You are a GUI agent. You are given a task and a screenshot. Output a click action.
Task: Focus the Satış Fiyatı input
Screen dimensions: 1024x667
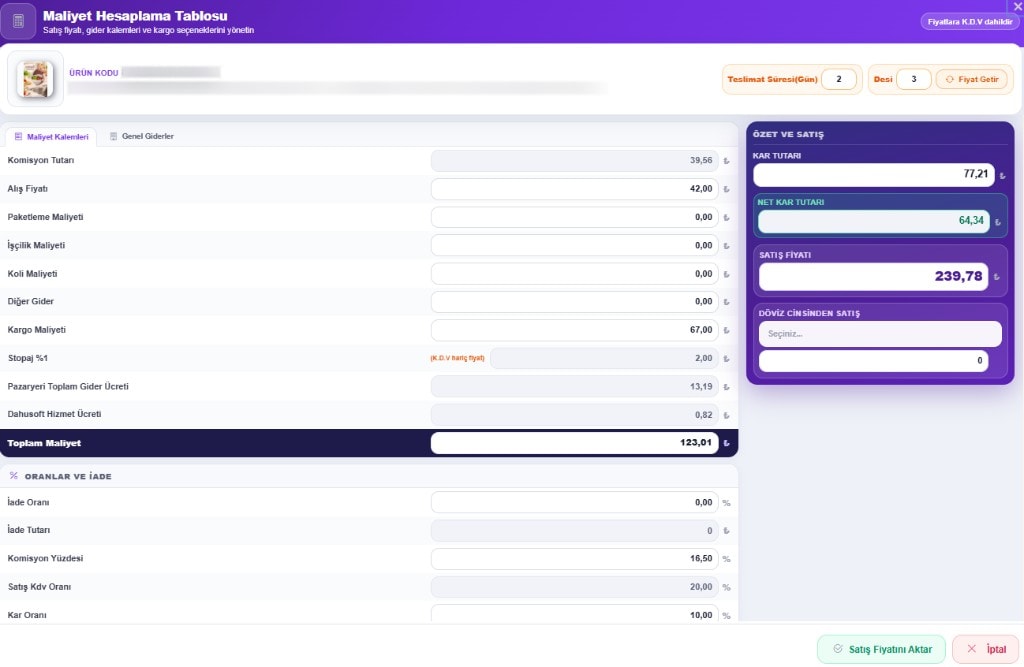pyautogui.click(x=874, y=276)
